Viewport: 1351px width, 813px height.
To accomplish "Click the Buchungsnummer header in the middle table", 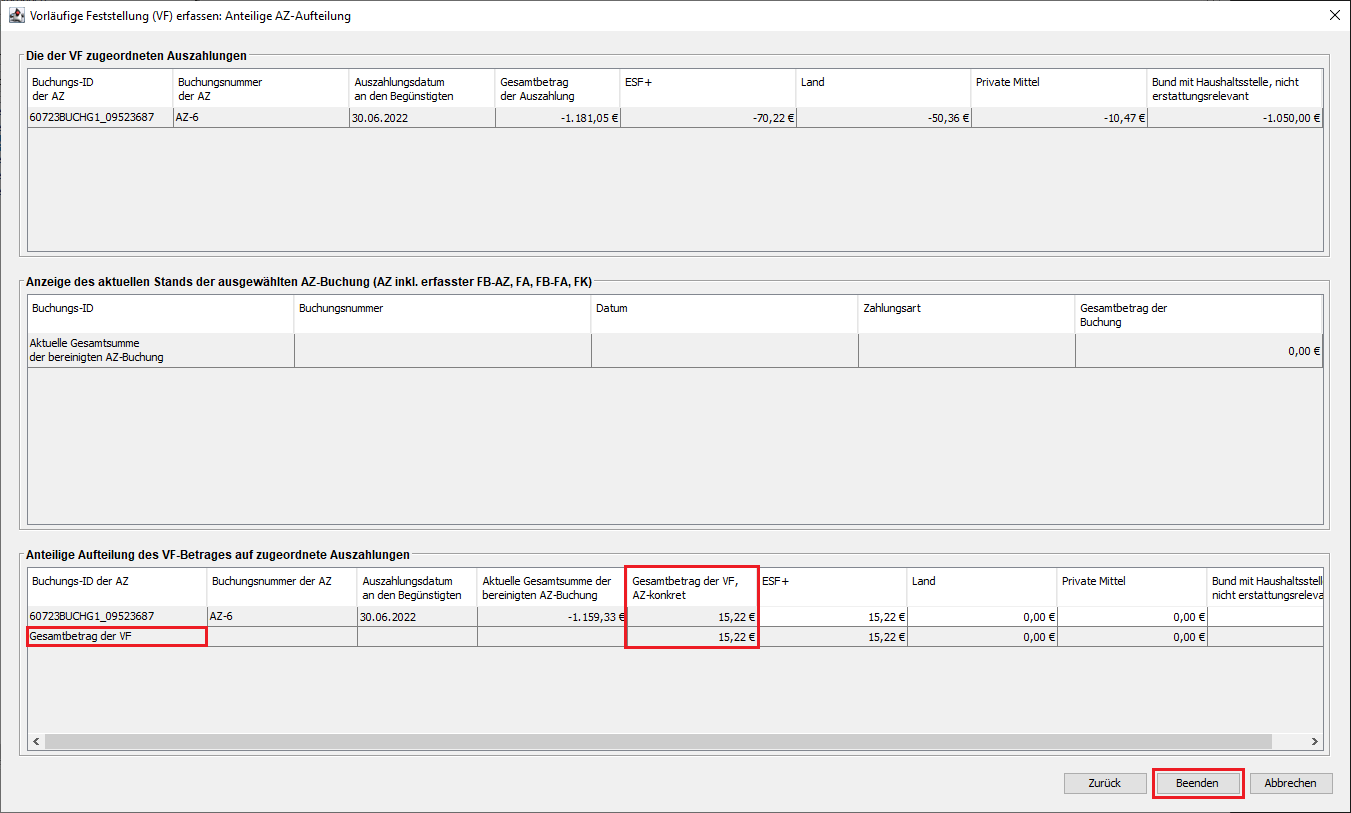I will (x=443, y=315).
